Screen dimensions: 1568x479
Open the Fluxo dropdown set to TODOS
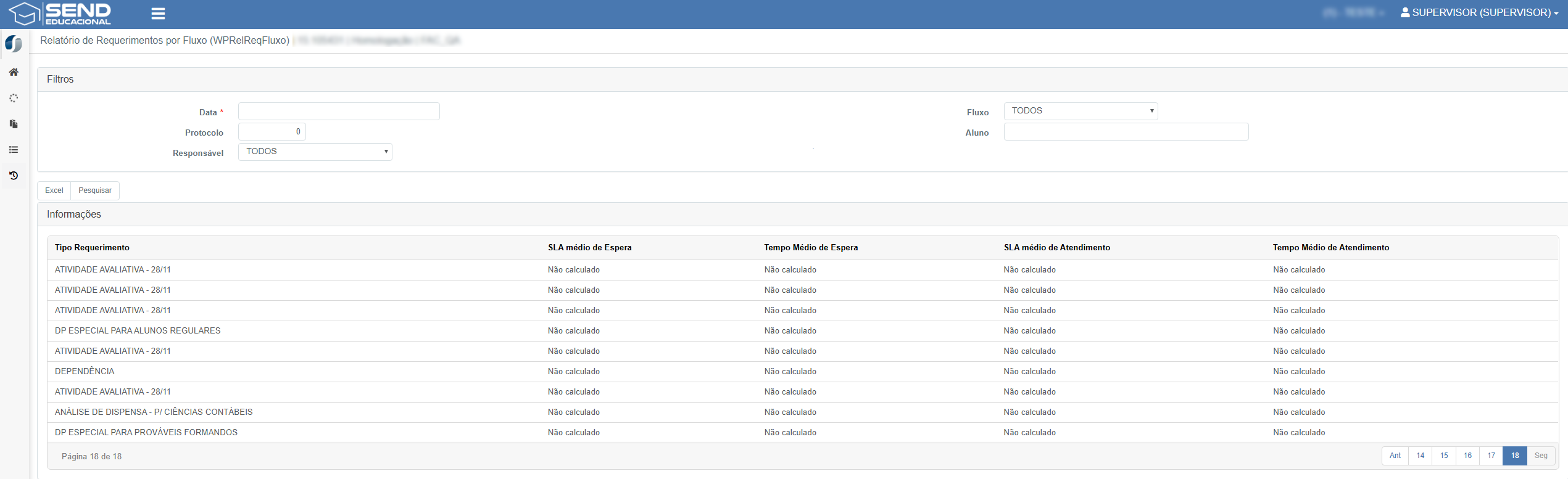pyautogui.click(x=1081, y=111)
